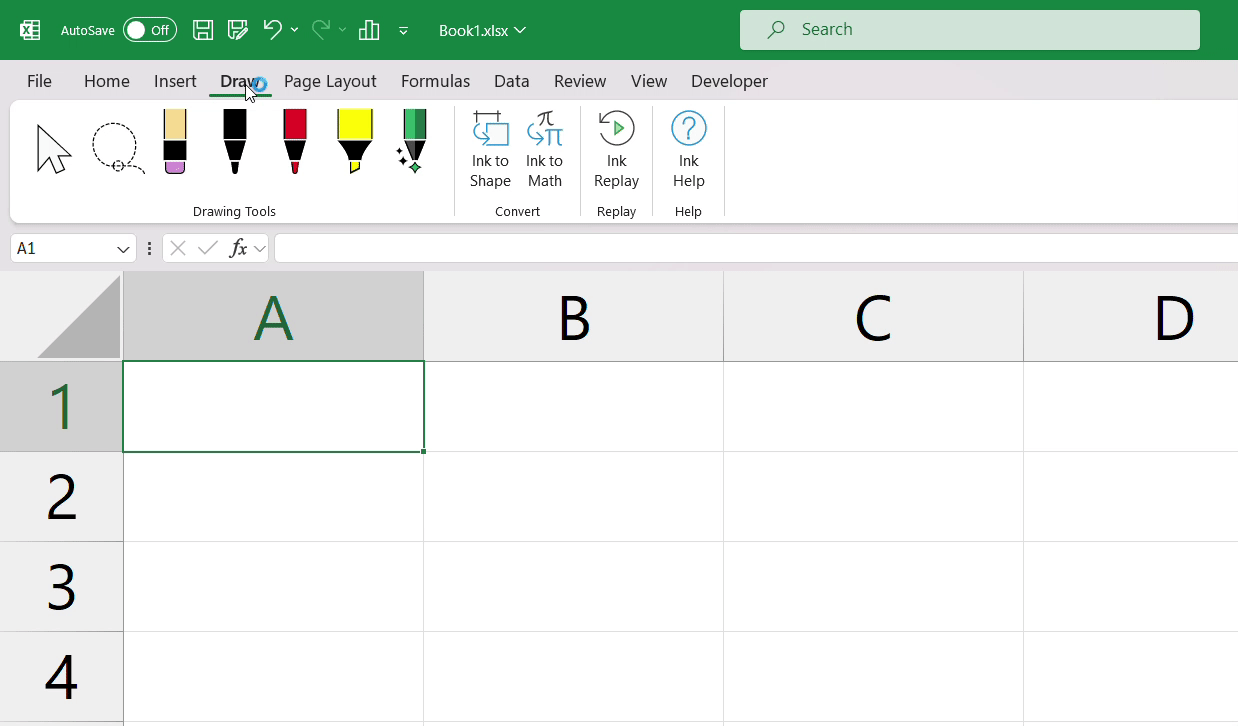The width and height of the screenshot is (1238, 726).
Task: Go to the Insert tab
Action: click(x=175, y=81)
